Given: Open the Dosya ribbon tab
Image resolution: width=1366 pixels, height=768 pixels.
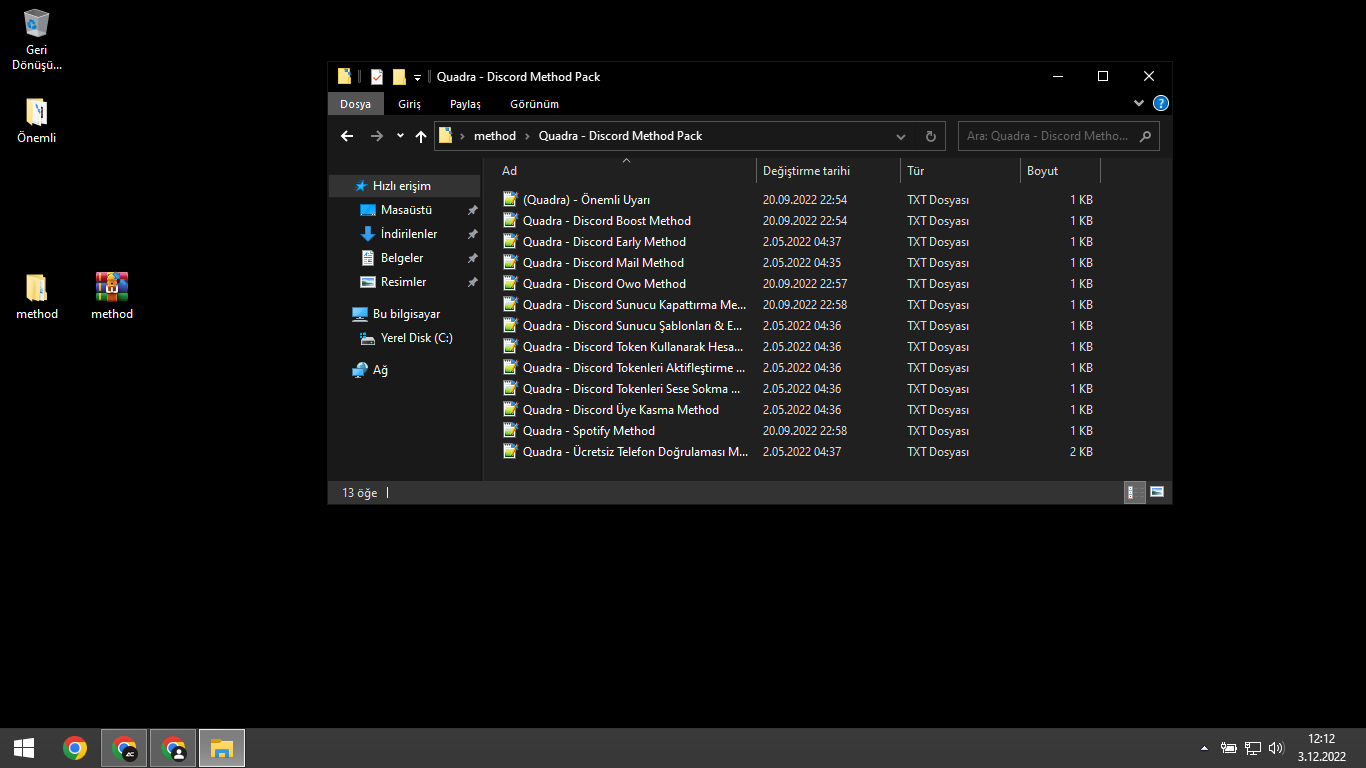Looking at the screenshot, I should [x=355, y=104].
